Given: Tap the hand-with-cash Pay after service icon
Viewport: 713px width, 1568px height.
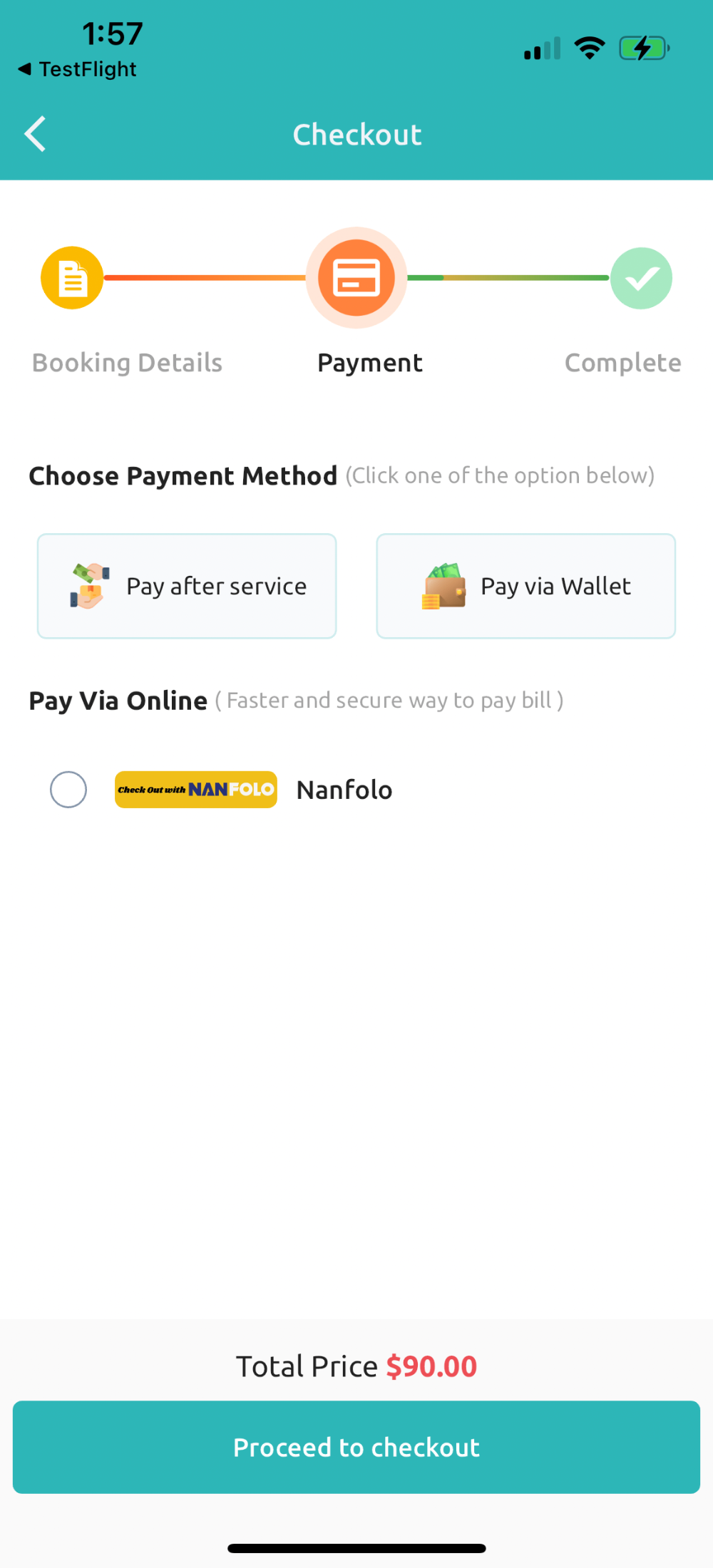Looking at the screenshot, I should 89,586.
